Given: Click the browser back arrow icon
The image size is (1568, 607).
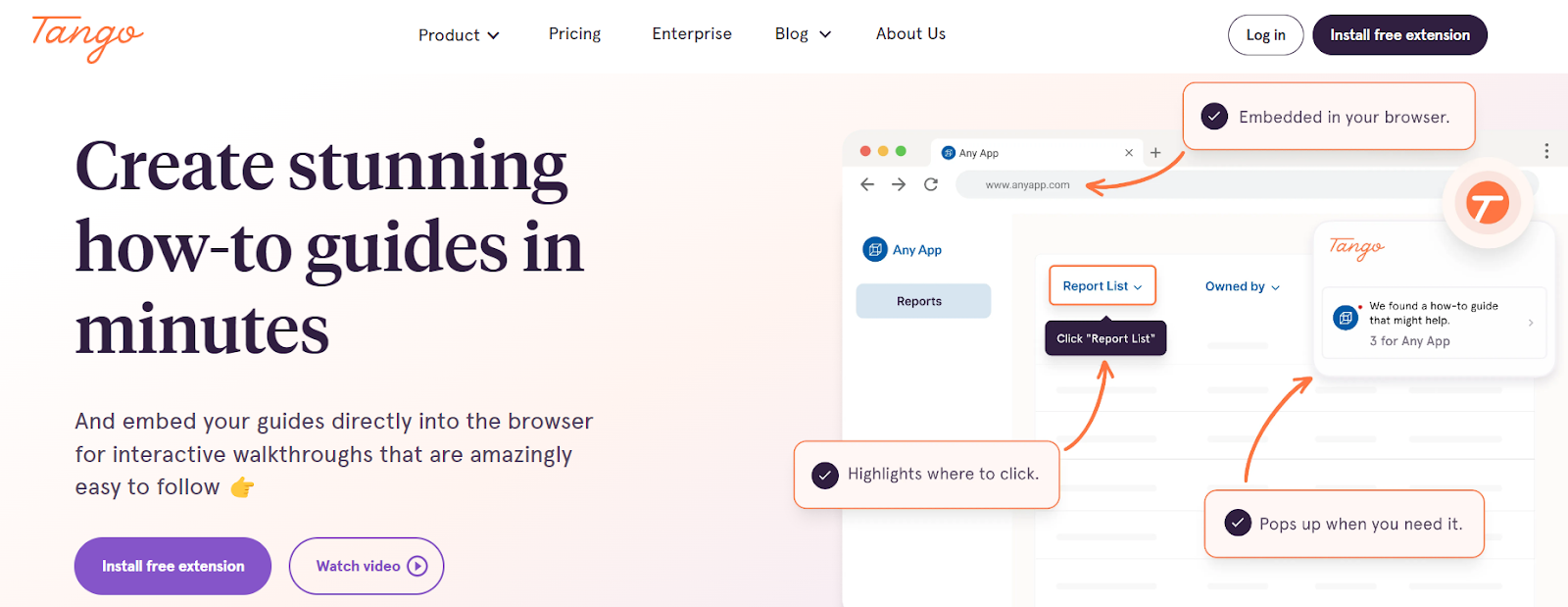Looking at the screenshot, I should pos(867,184).
